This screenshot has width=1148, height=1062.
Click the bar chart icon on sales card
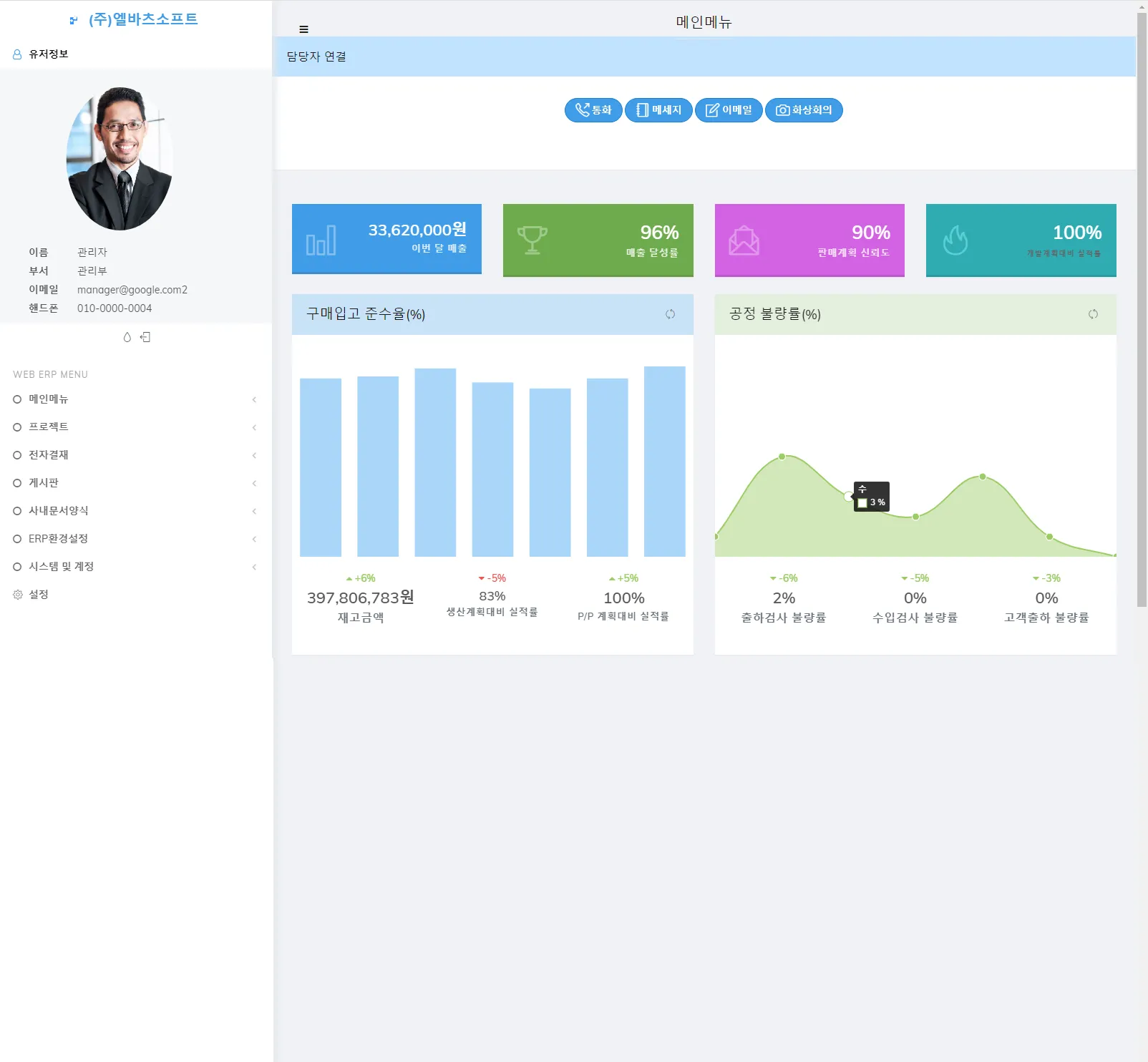pos(321,240)
